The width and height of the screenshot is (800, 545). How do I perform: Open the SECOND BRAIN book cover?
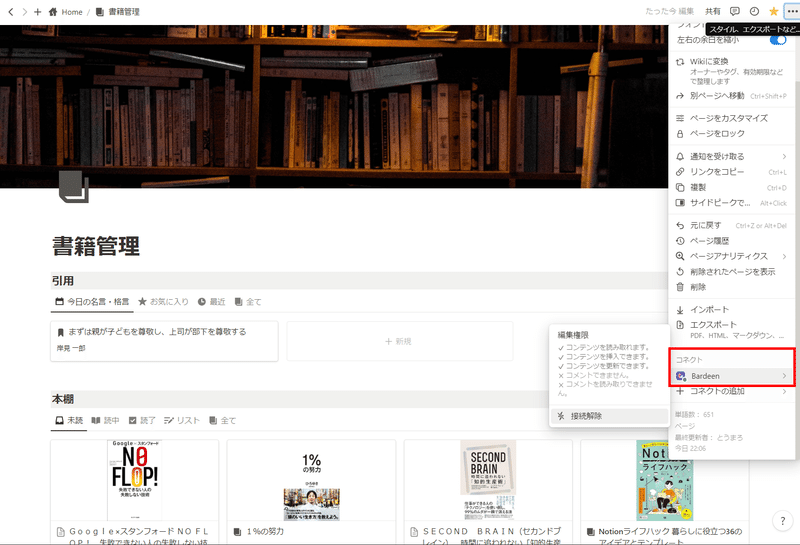pos(488,480)
